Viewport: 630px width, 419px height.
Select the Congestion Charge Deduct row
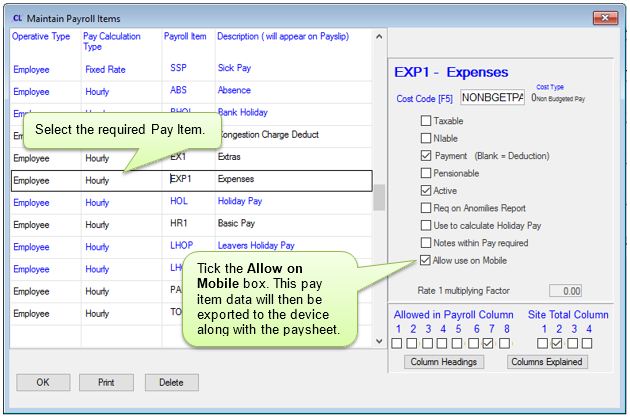(191, 135)
